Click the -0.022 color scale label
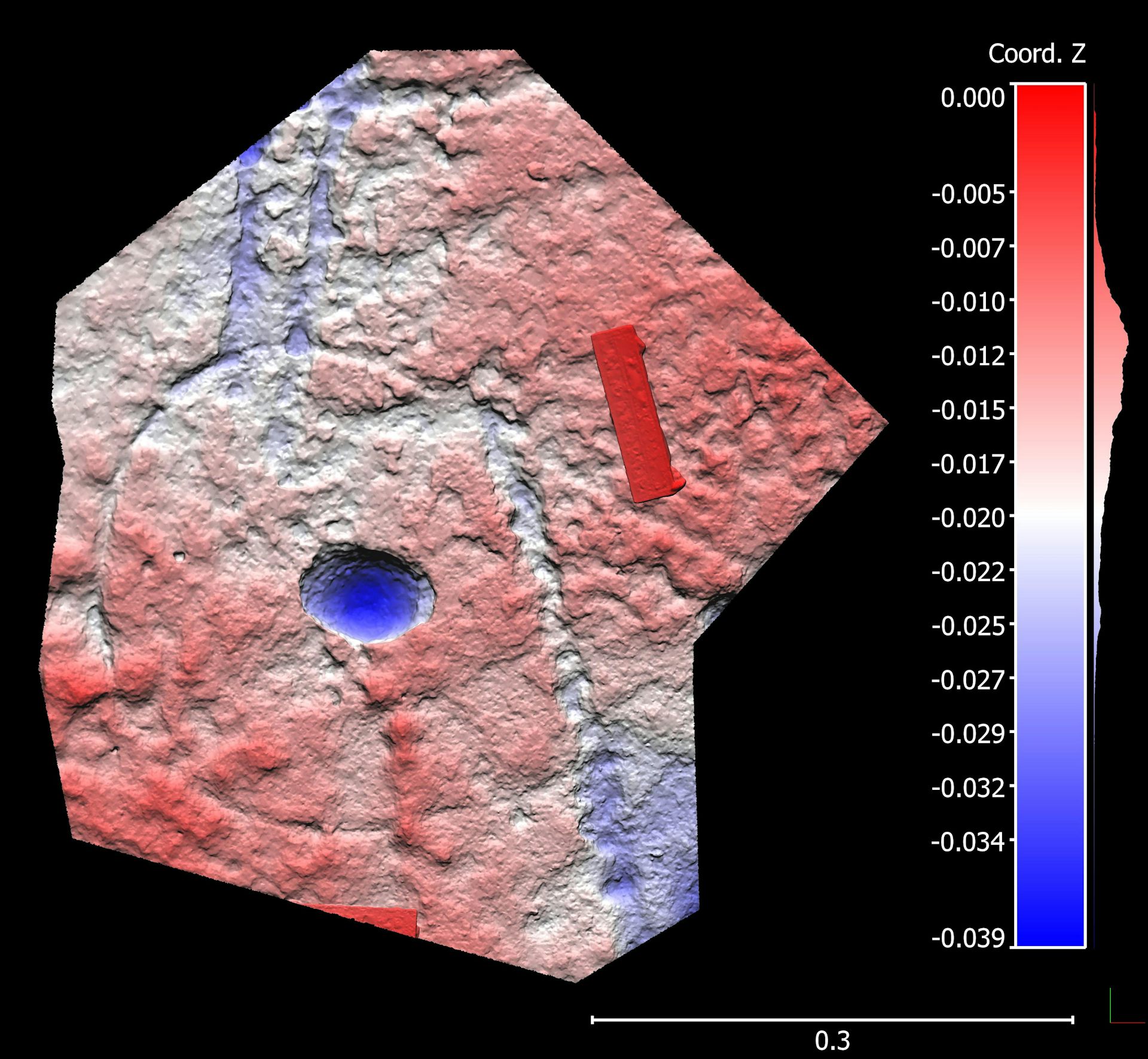 (x=969, y=572)
